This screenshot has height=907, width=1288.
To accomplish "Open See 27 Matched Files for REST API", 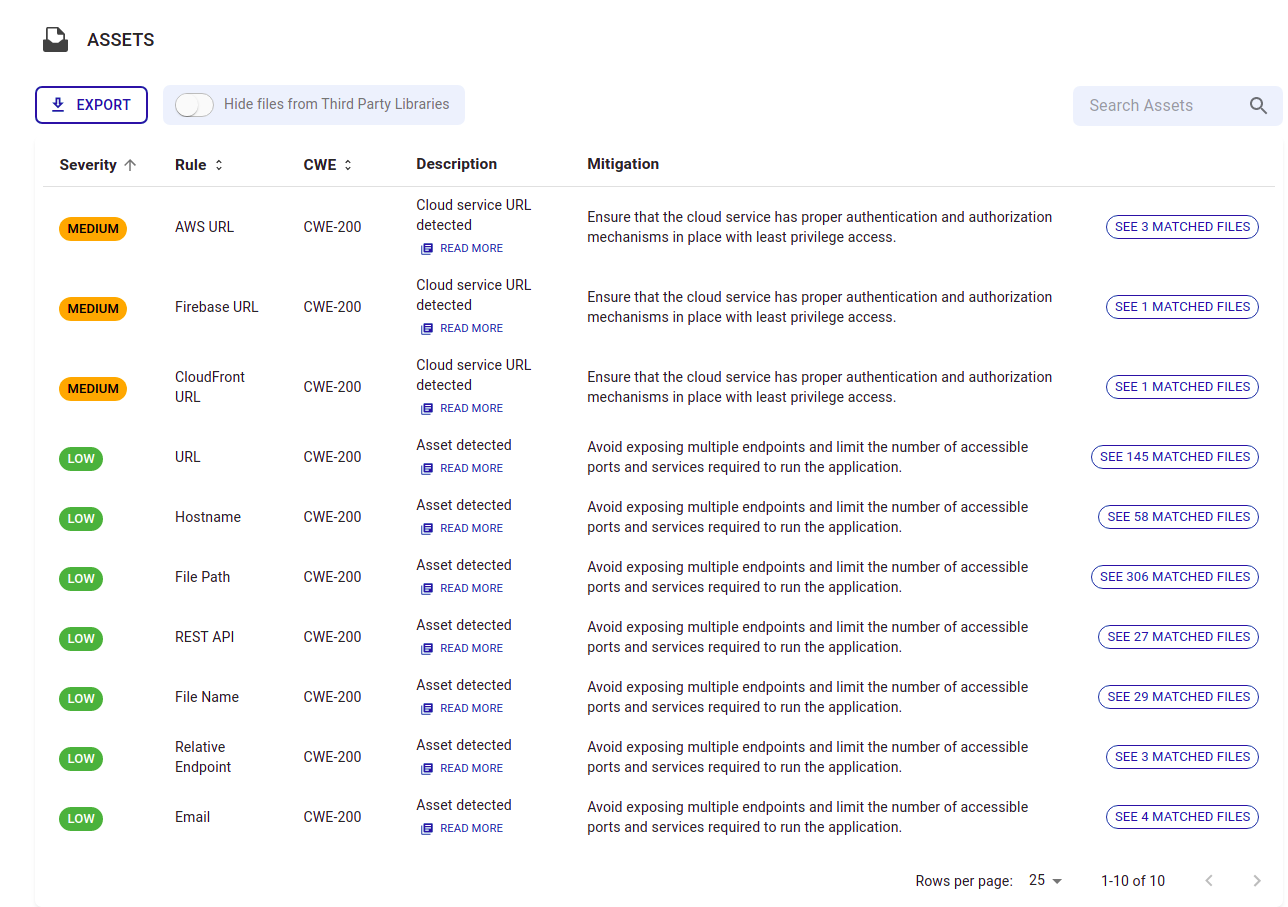I will (1178, 637).
